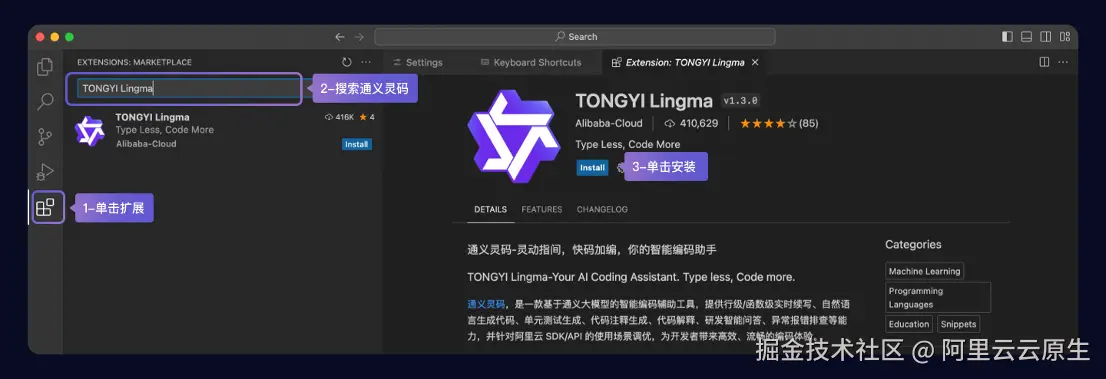Click the Categories heading
The image size is (1106, 379).
pyautogui.click(x=913, y=244)
